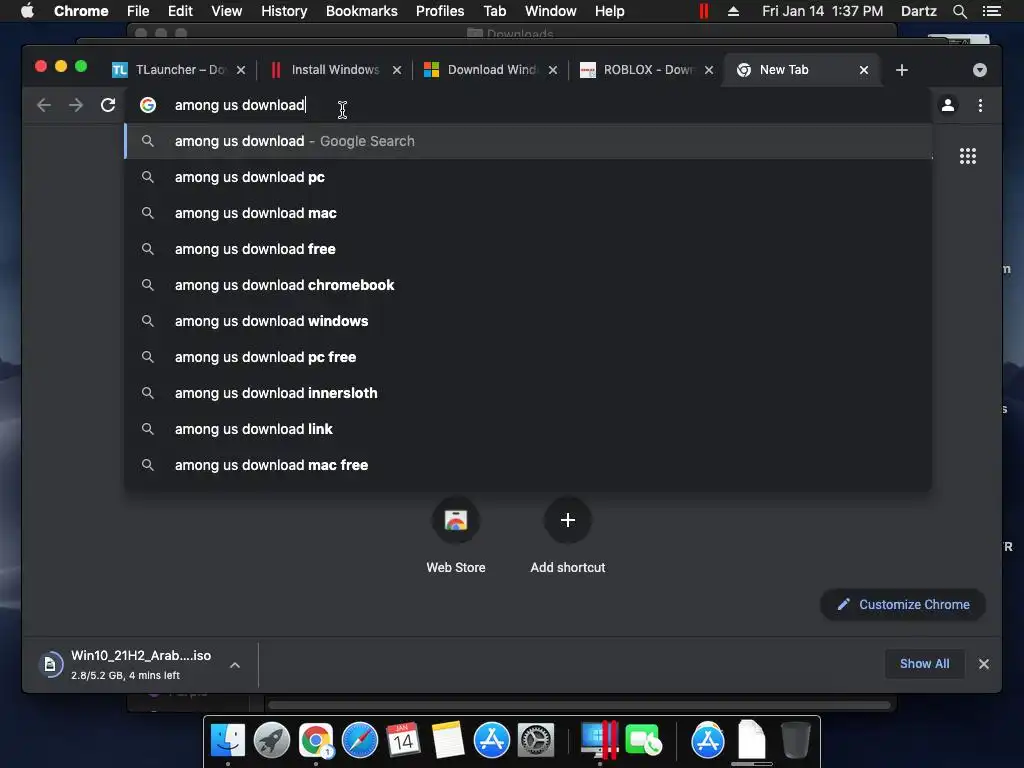Click Show All downloads button

tap(924, 664)
